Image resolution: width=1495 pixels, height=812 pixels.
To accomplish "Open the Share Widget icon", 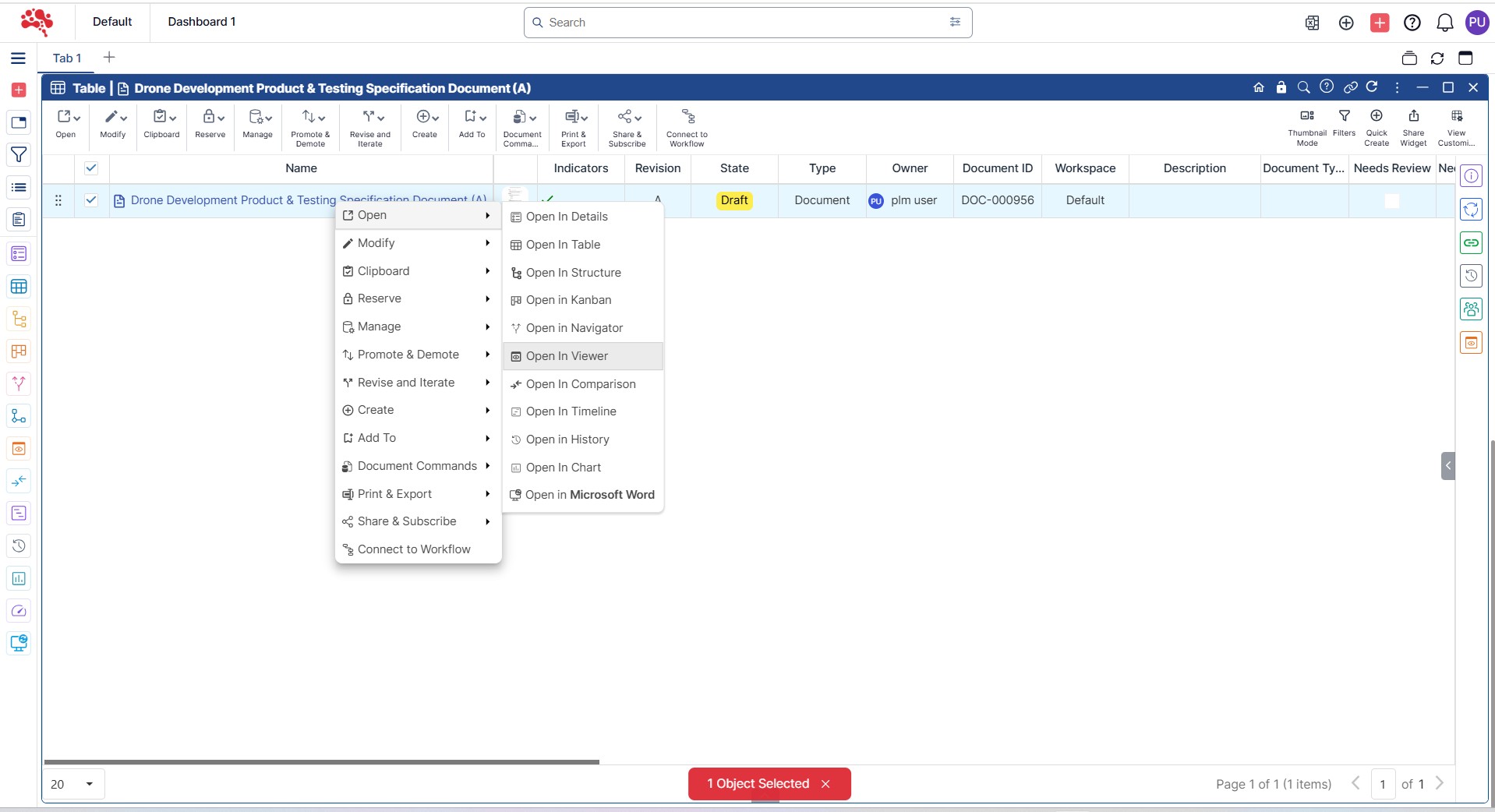I will (1413, 117).
